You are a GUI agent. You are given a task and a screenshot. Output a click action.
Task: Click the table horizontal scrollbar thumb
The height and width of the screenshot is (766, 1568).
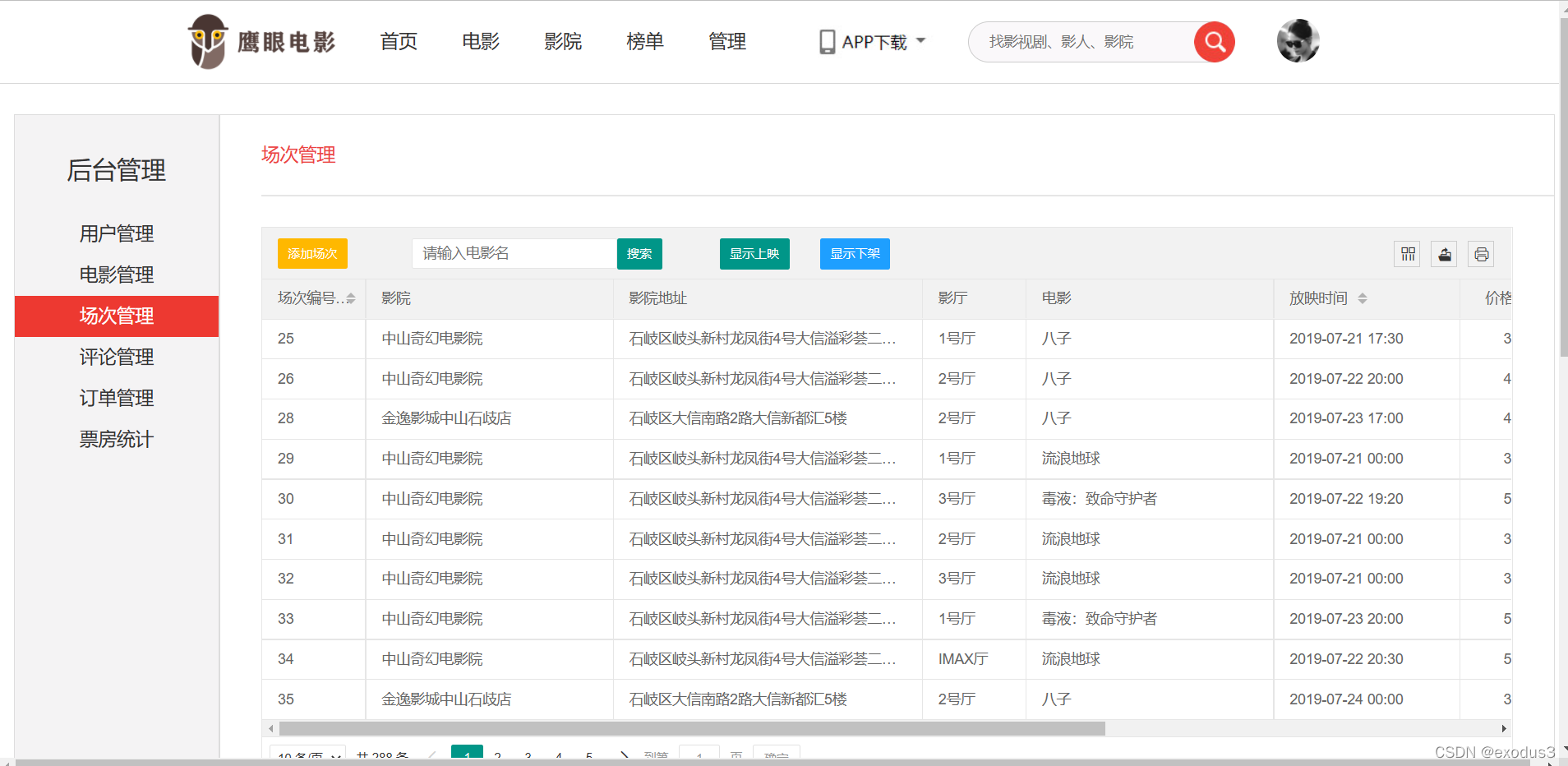point(692,728)
